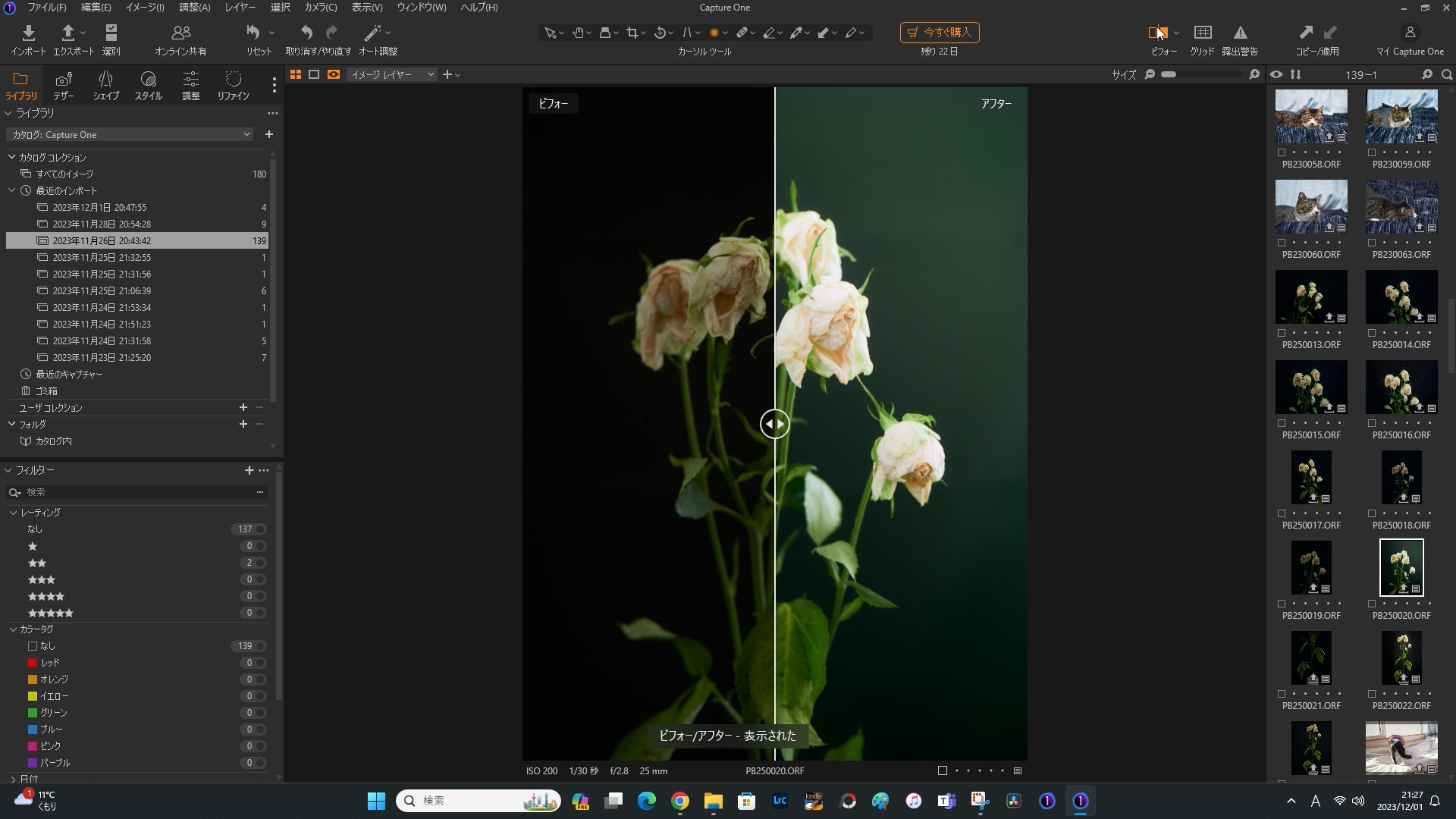Click the Crop tool icon

(632, 32)
